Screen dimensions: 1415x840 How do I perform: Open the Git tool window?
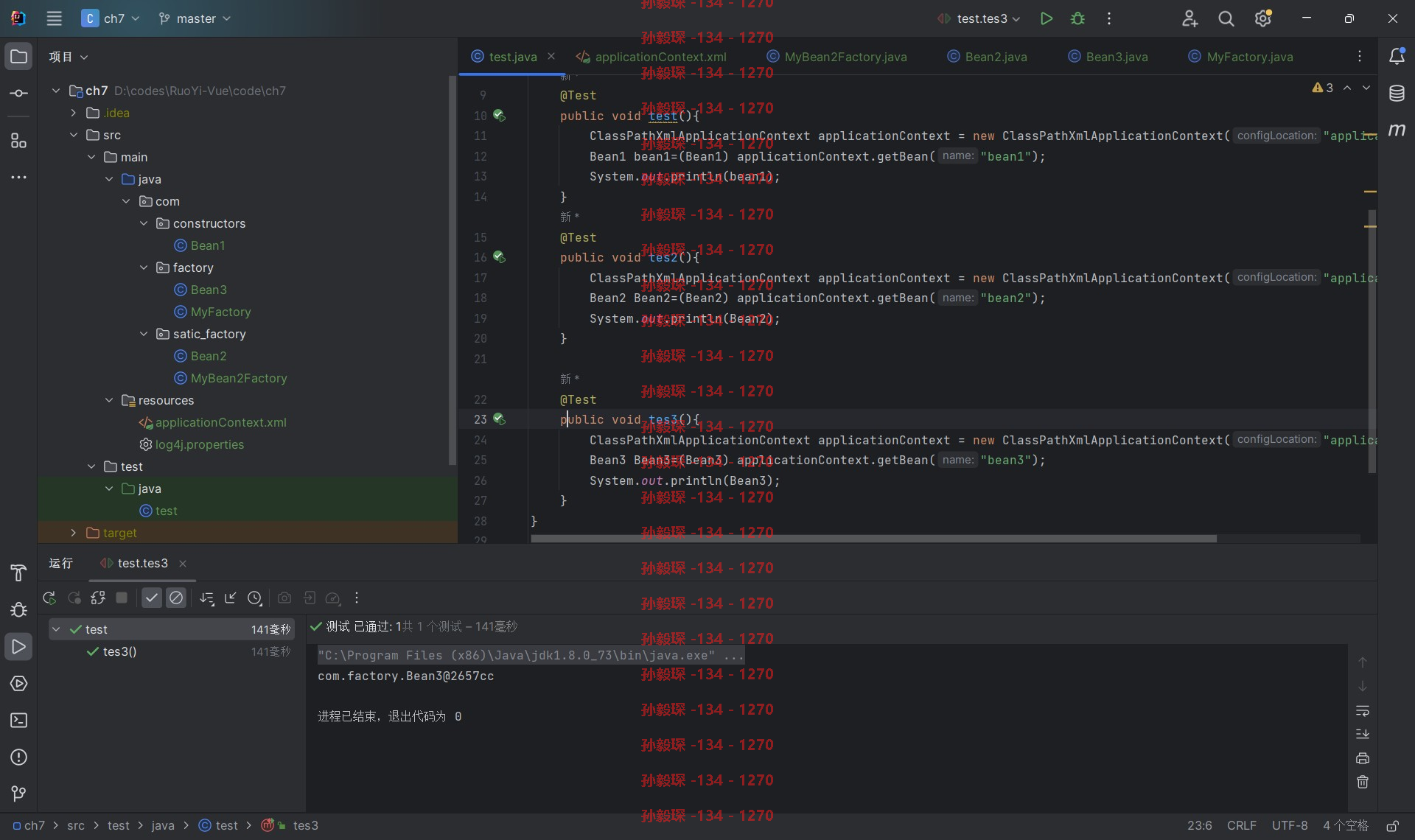(18, 794)
